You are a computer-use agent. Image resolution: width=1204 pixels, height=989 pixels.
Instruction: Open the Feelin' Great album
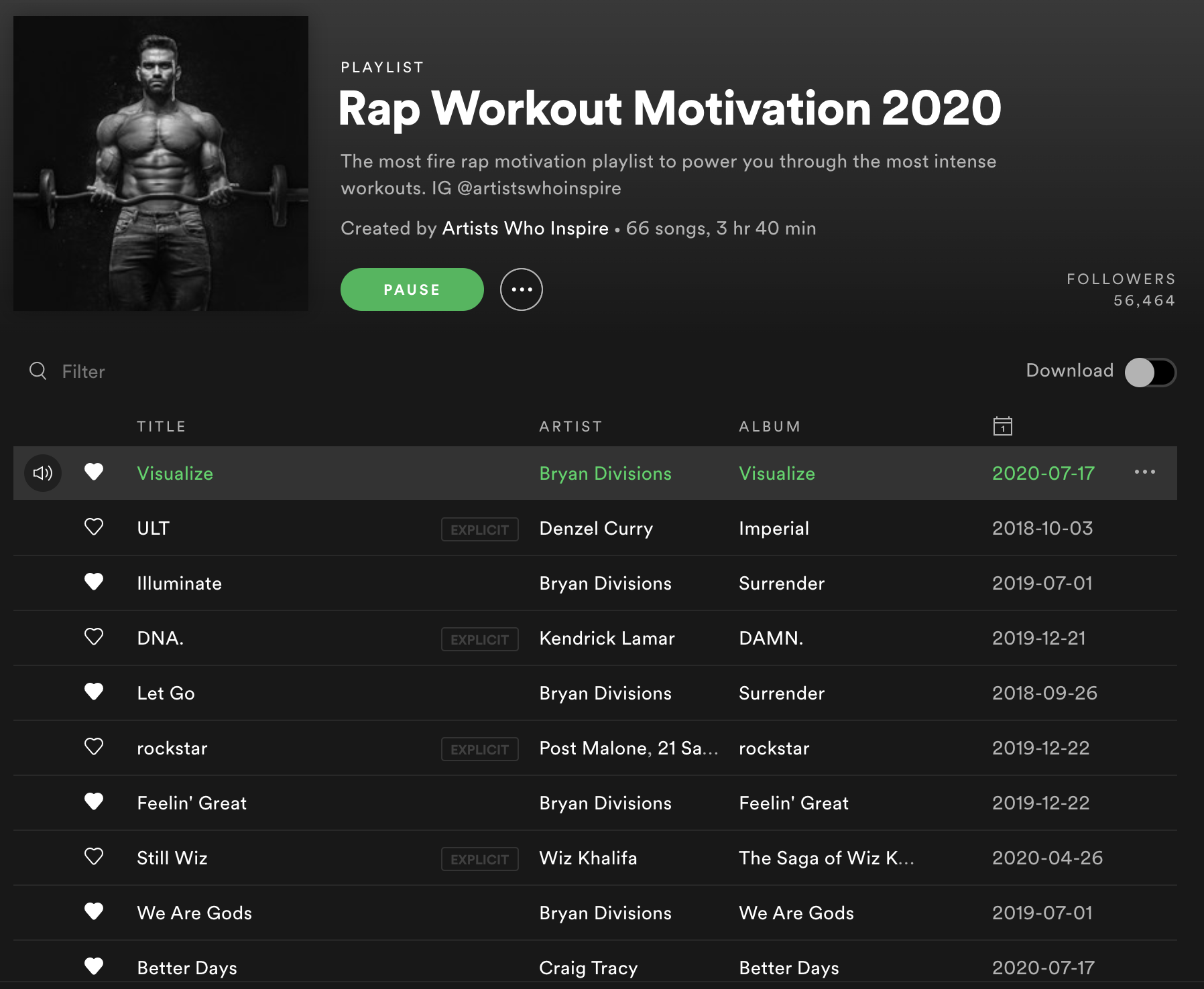(x=794, y=803)
